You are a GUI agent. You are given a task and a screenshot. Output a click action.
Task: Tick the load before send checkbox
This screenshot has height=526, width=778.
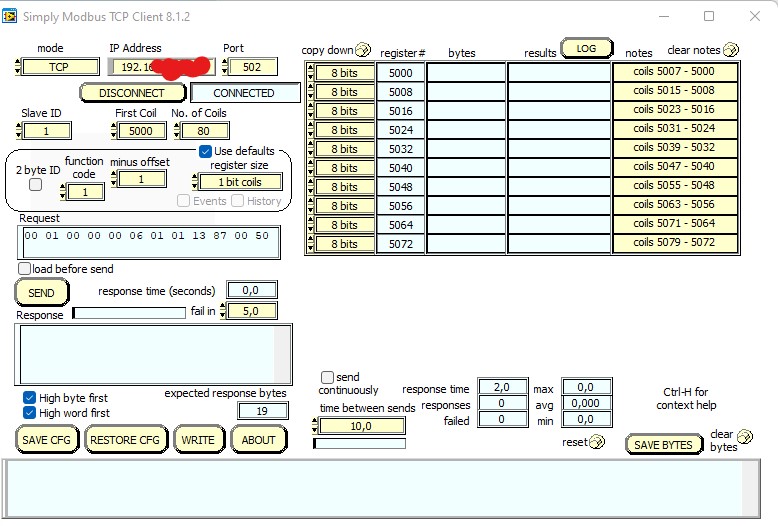click(x=24, y=268)
